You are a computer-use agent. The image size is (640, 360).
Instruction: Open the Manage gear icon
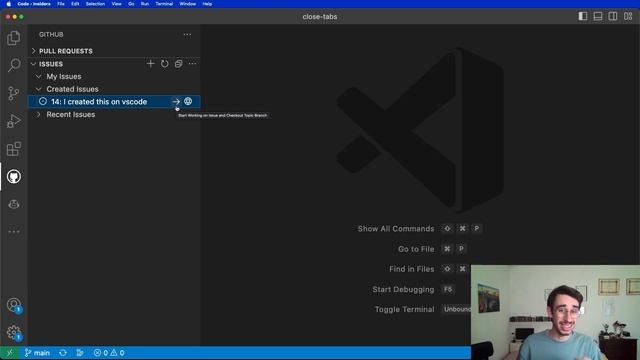(x=13, y=333)
